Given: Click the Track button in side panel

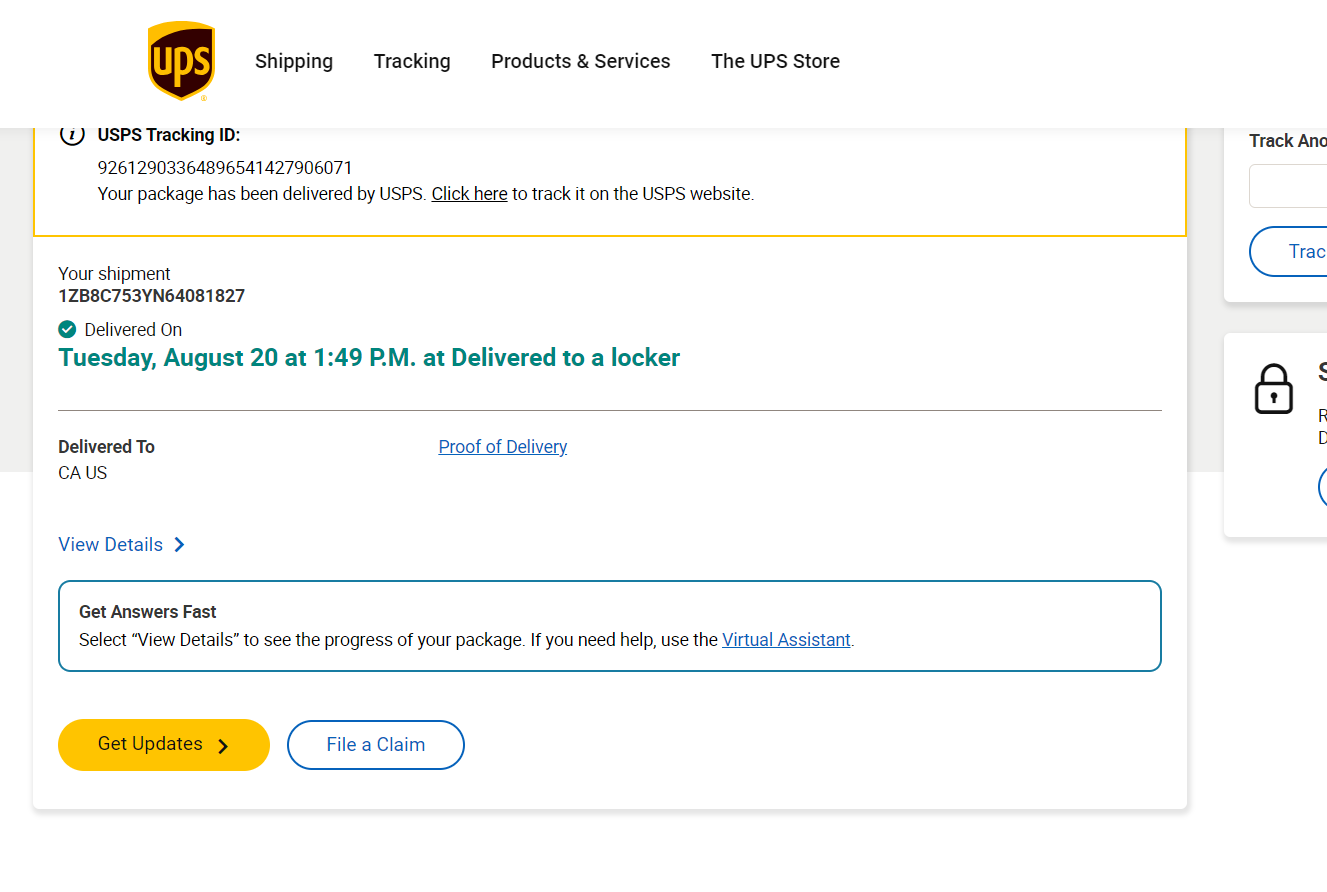Looking at the screenshot, I should pyautogui.click(x=1288, y=251).
